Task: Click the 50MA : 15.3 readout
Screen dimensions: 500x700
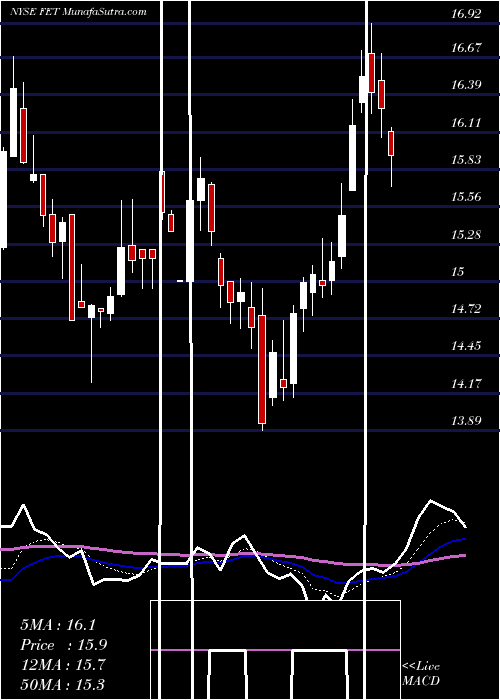Action: pos(62,685)
